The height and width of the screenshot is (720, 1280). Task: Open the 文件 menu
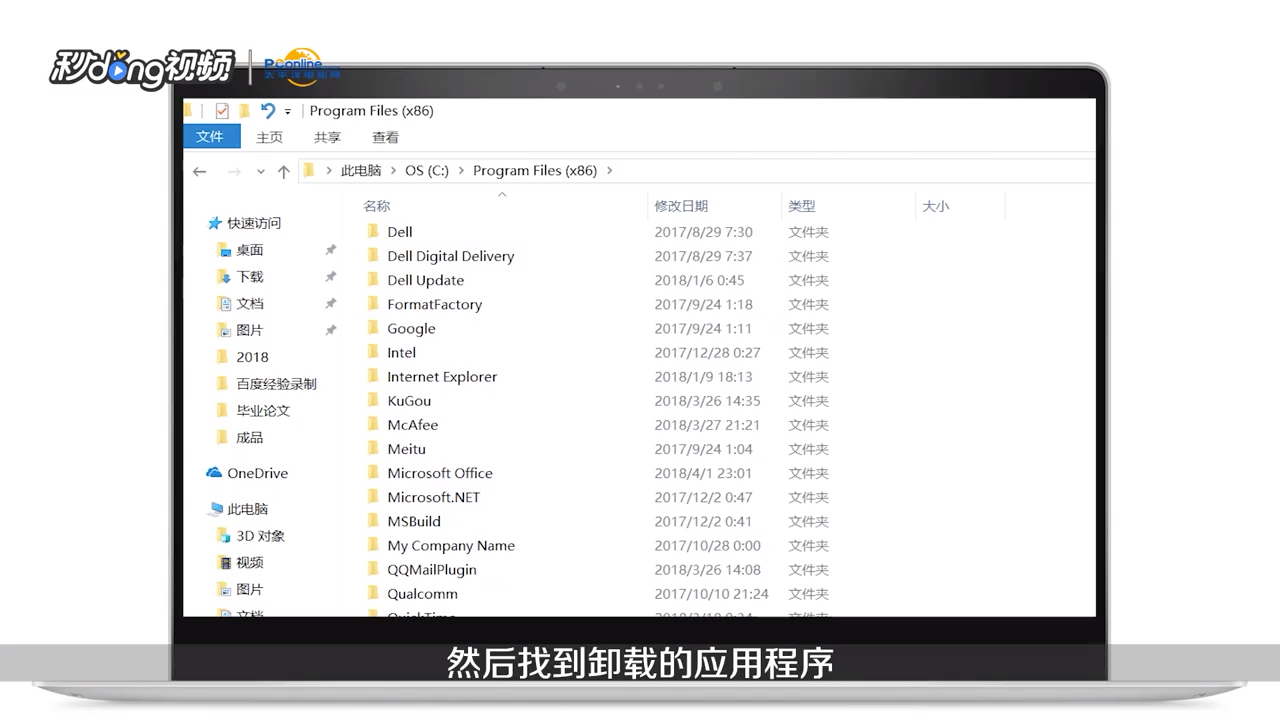click(211, 137)
